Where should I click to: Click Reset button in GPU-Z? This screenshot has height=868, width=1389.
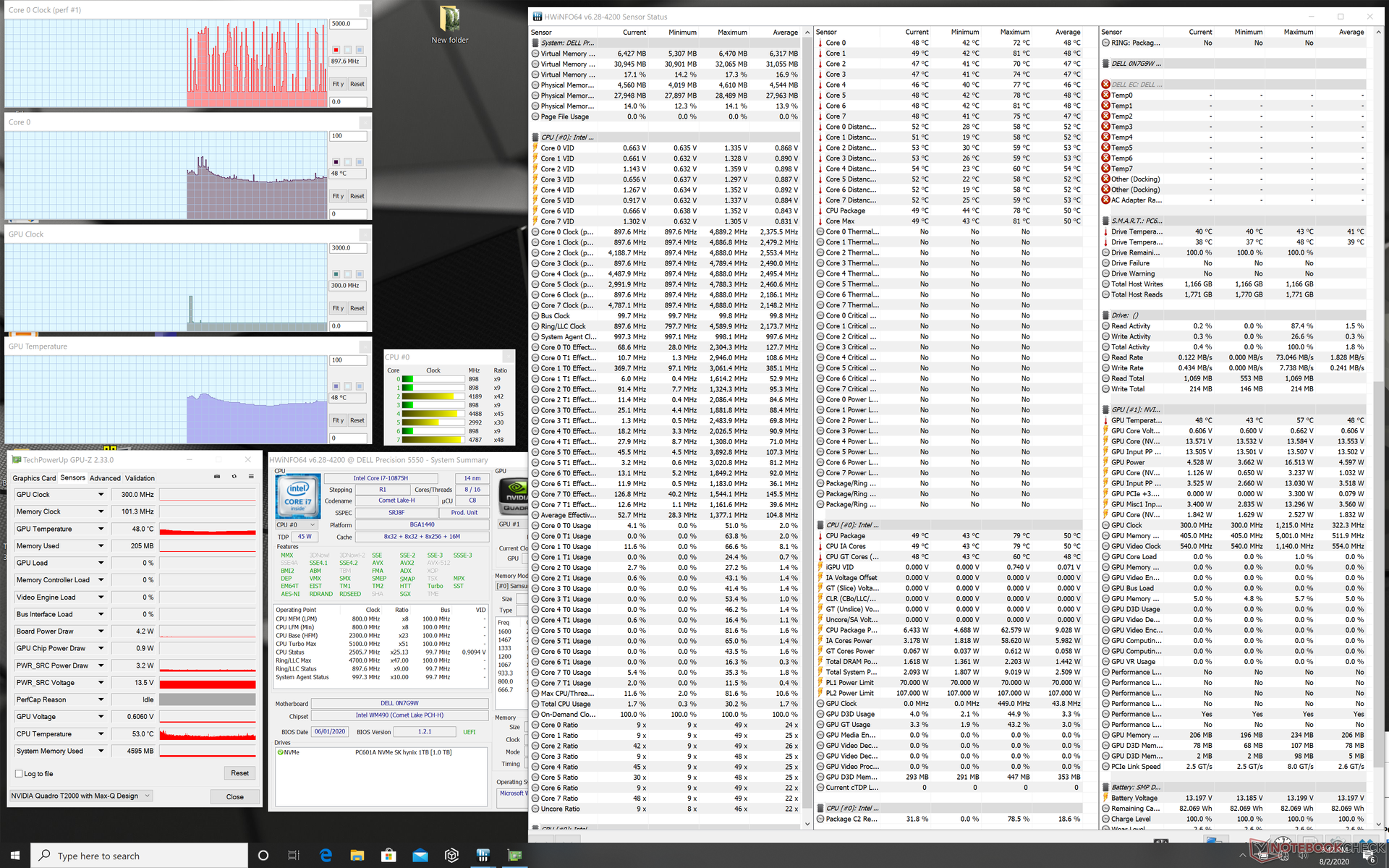click(x=239, y=773)
